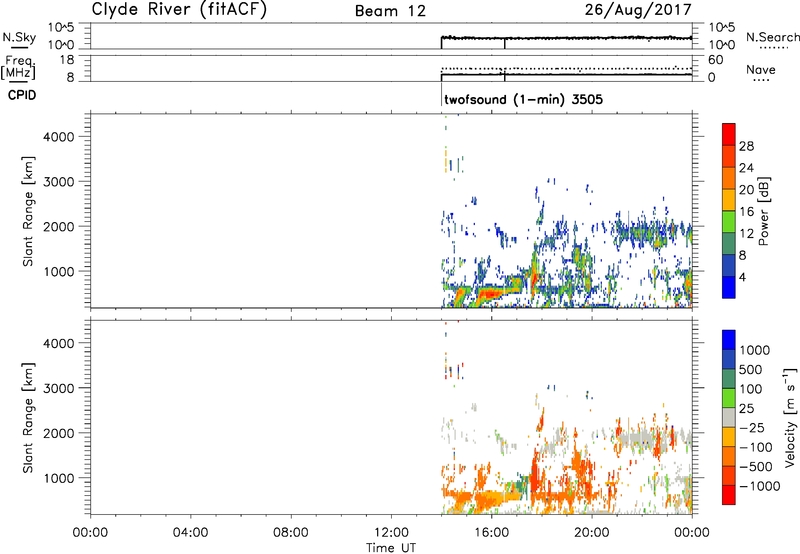
Task: Click the "08:00" time tick label
Action: click(x=291, y=533)
